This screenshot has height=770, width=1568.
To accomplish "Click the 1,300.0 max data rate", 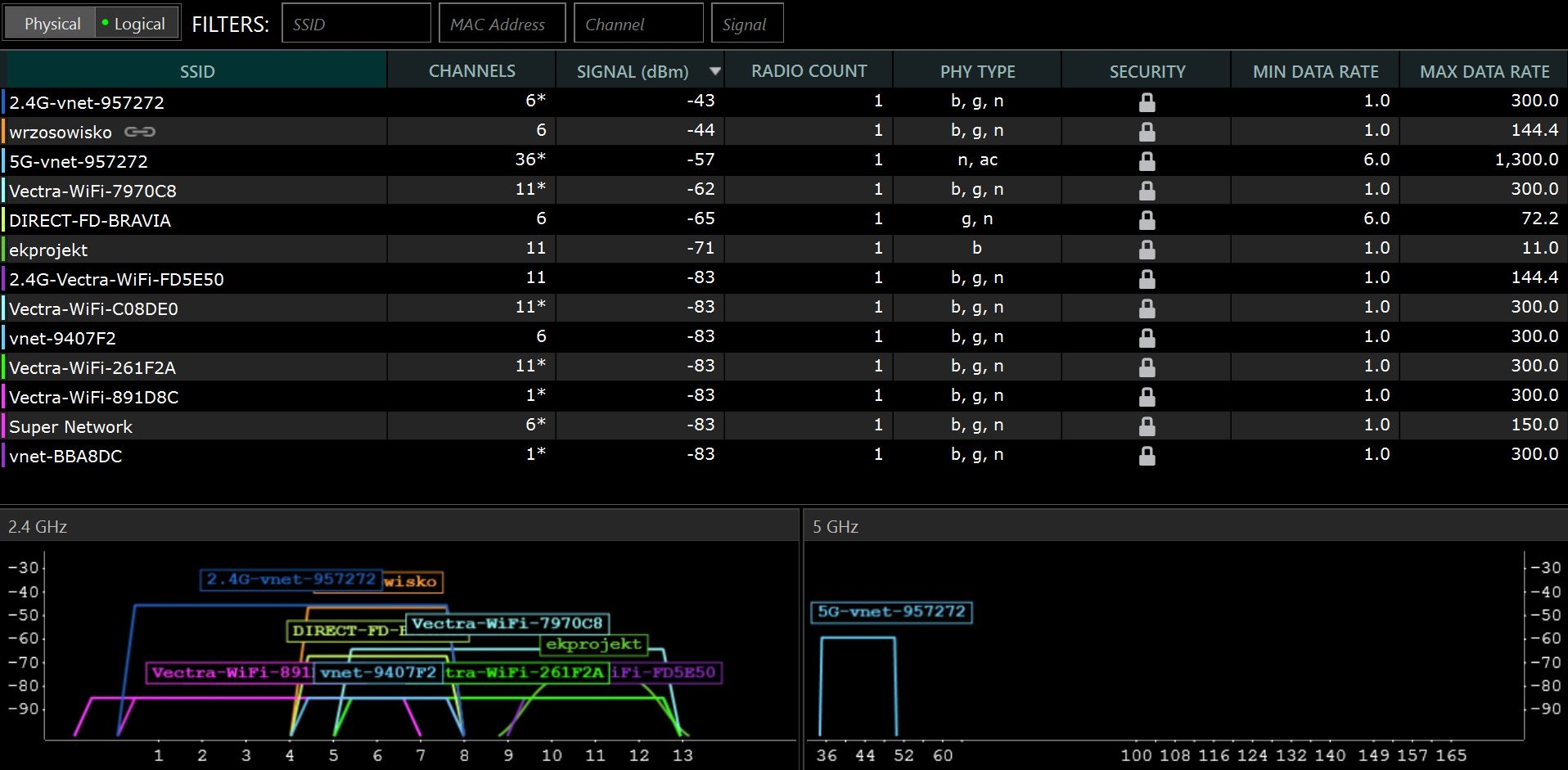I will pyautogui.click(x=1526, y=160).
